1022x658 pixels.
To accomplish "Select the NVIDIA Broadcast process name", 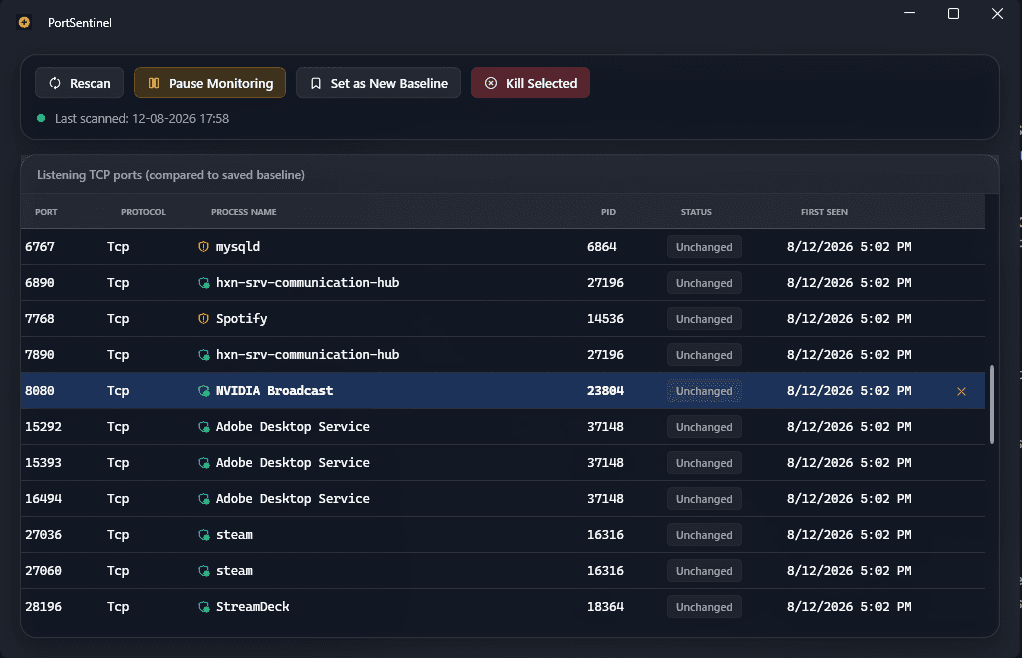I will click(x=274, y=391).
